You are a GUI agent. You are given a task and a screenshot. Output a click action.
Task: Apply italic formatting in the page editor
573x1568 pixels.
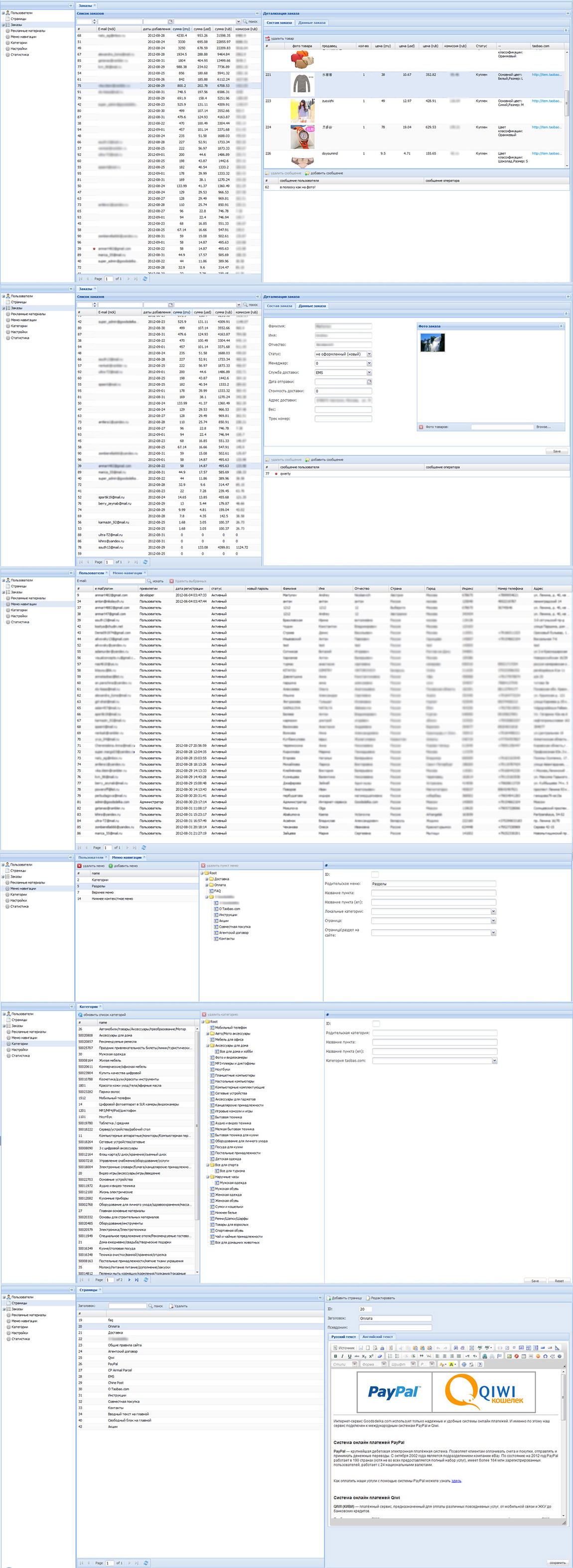point(342,1356)
